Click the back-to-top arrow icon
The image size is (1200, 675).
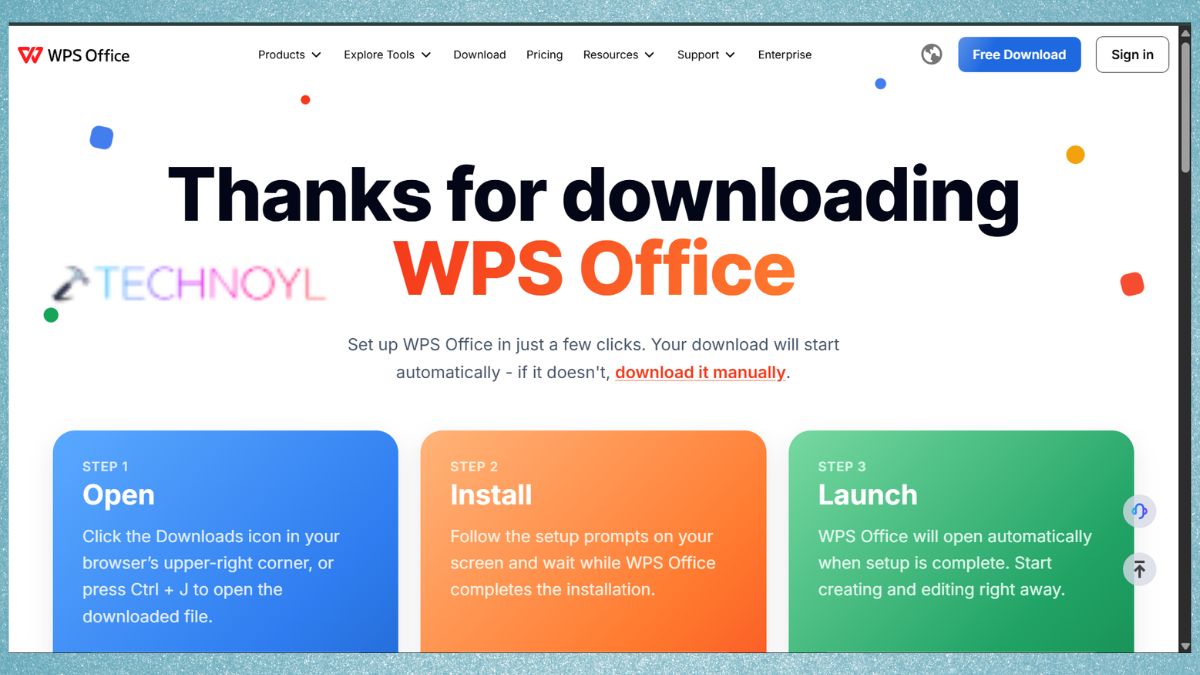(1139, 569)
